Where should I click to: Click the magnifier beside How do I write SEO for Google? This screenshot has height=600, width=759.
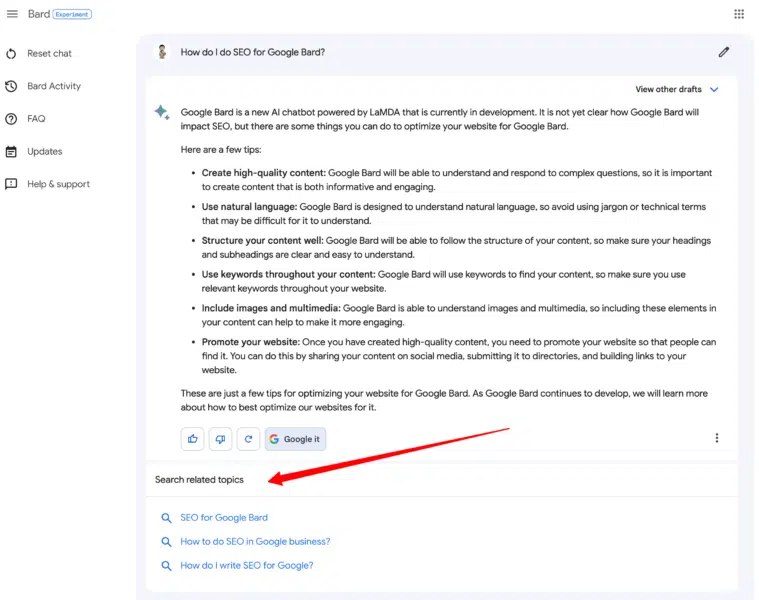coord(166,565)
